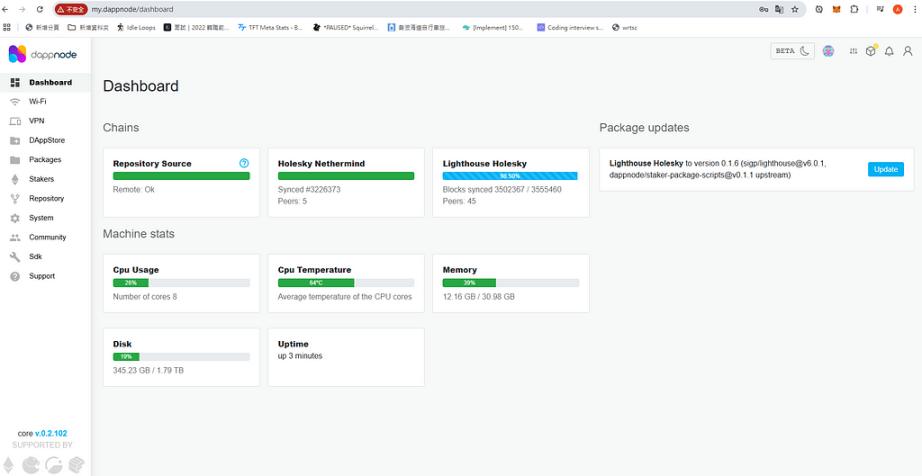Click the Repository sidebar icon
Image resolution: width=922 pixels, height=476 pixels.
pyautogui.click(x=15, y=199)
